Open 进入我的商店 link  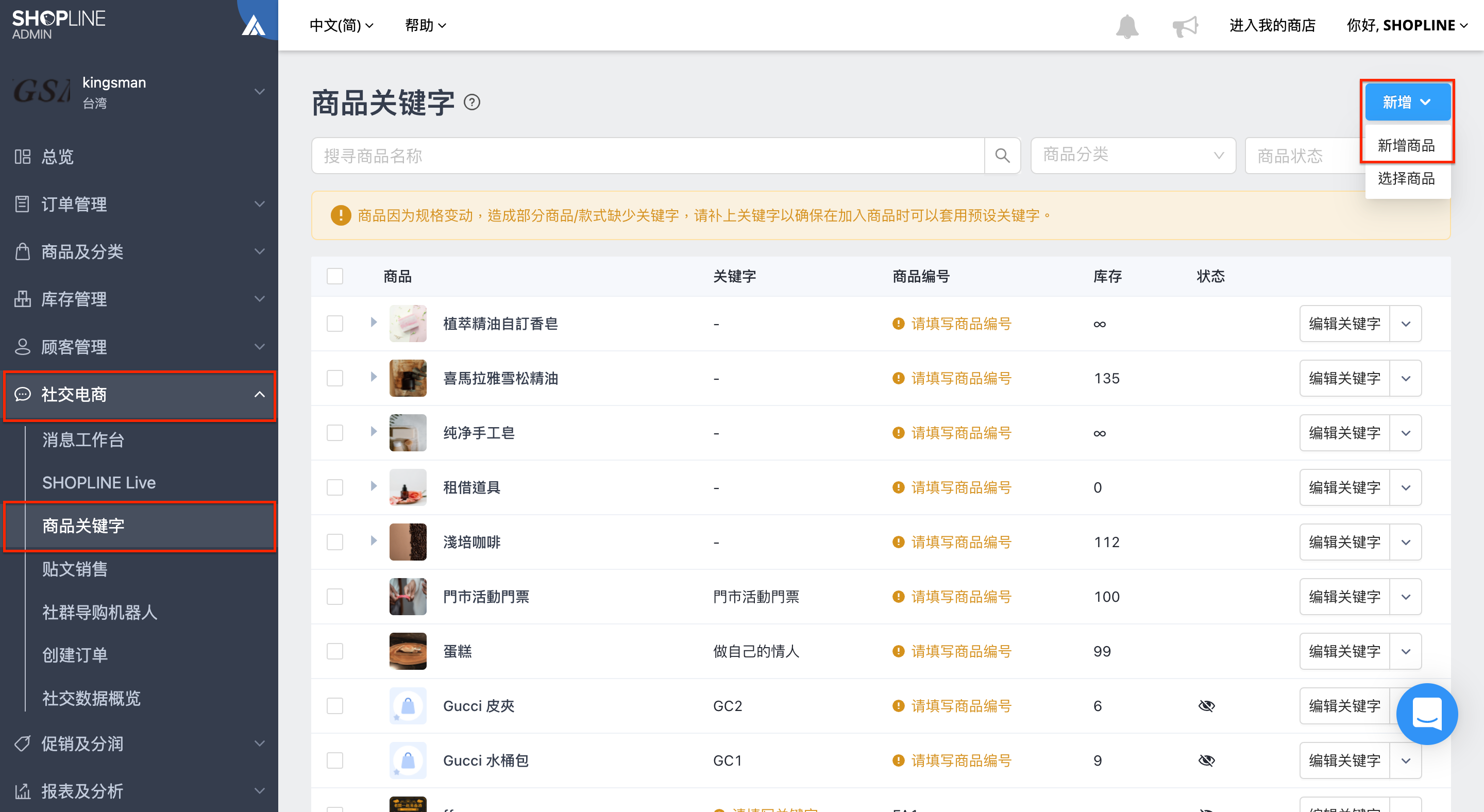1273,26
